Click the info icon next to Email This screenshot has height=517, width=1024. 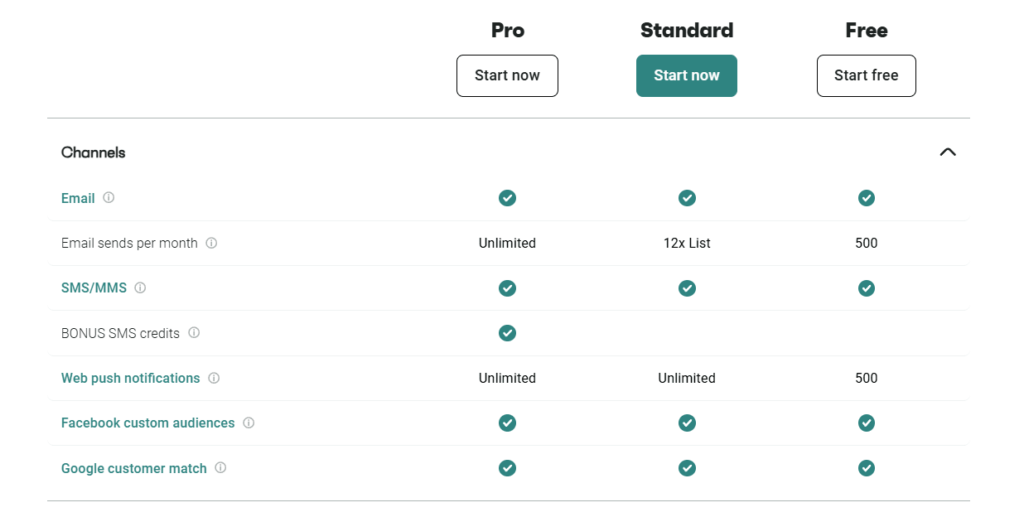(108, 197)
